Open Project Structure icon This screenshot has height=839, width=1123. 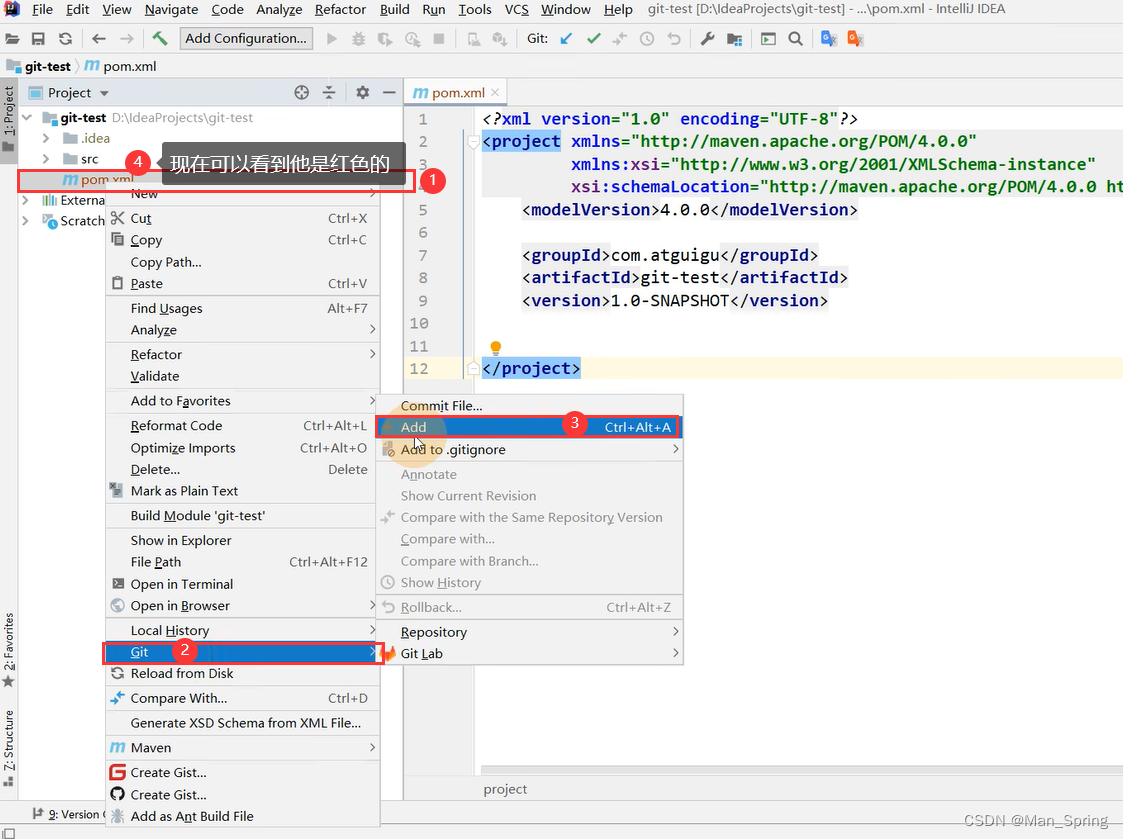click(x=734, y=39)
